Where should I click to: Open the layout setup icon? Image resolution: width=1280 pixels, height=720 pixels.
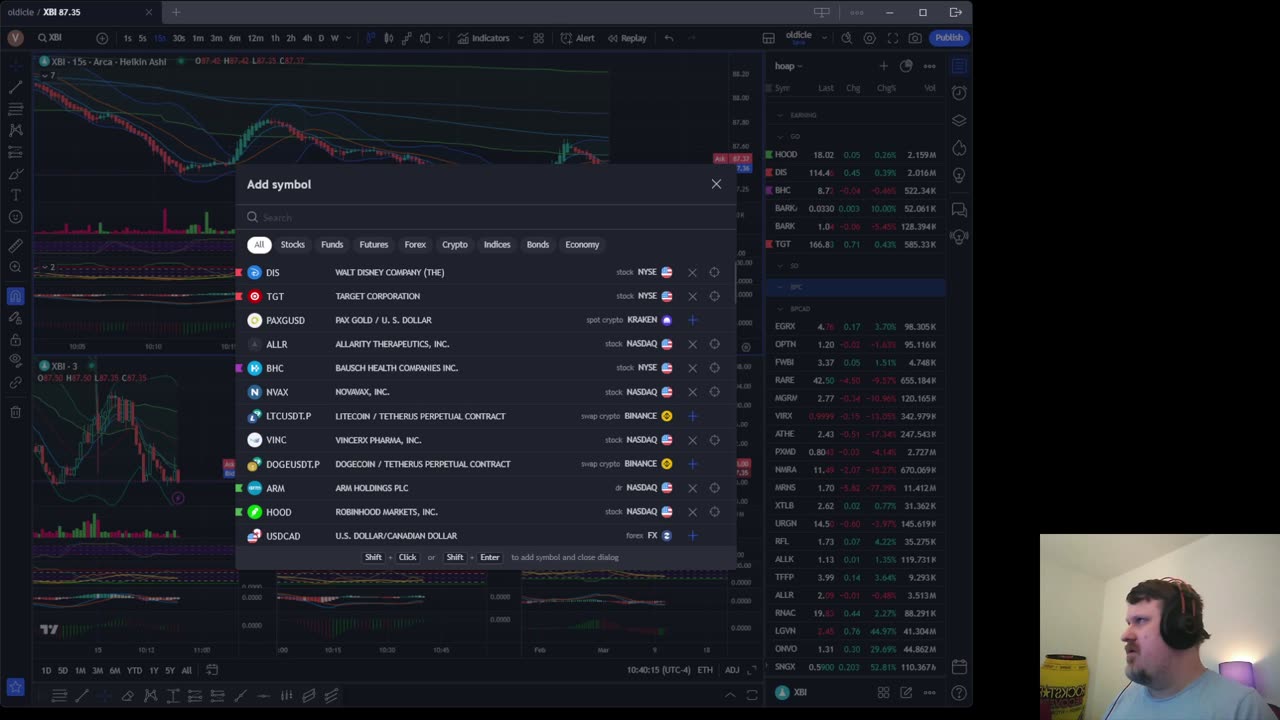[x=768, y=38]
